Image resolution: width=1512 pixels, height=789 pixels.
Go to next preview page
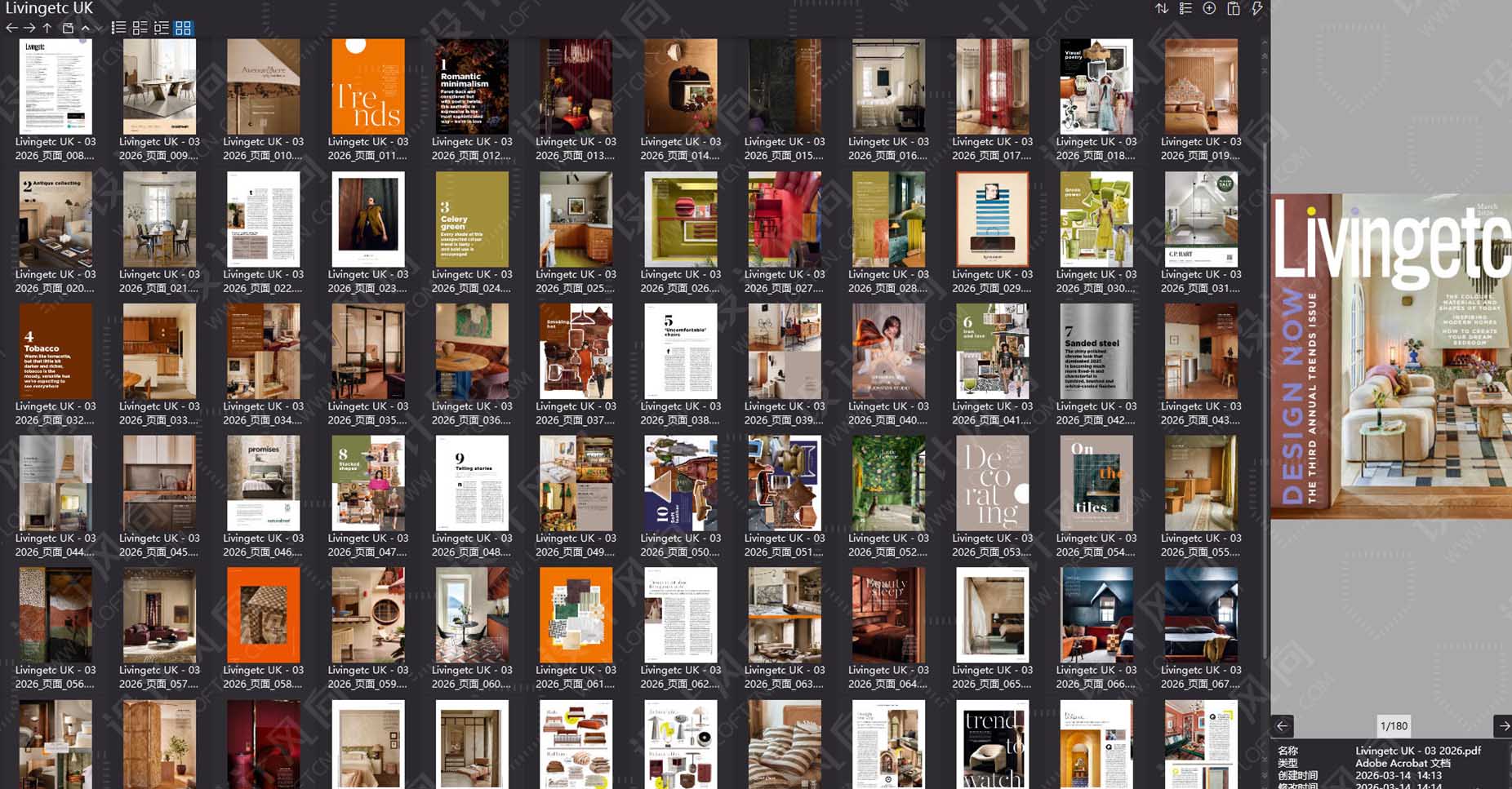[x=1503, y=725]
